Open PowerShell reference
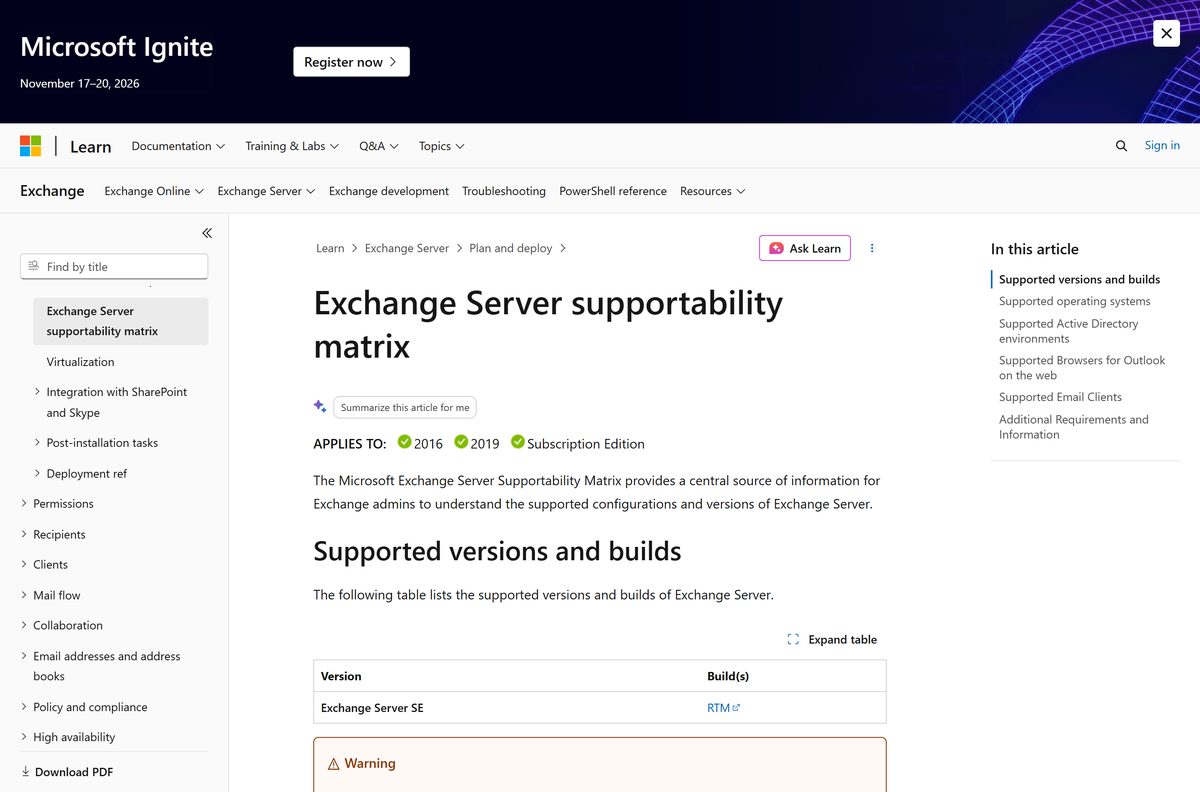 613,191
